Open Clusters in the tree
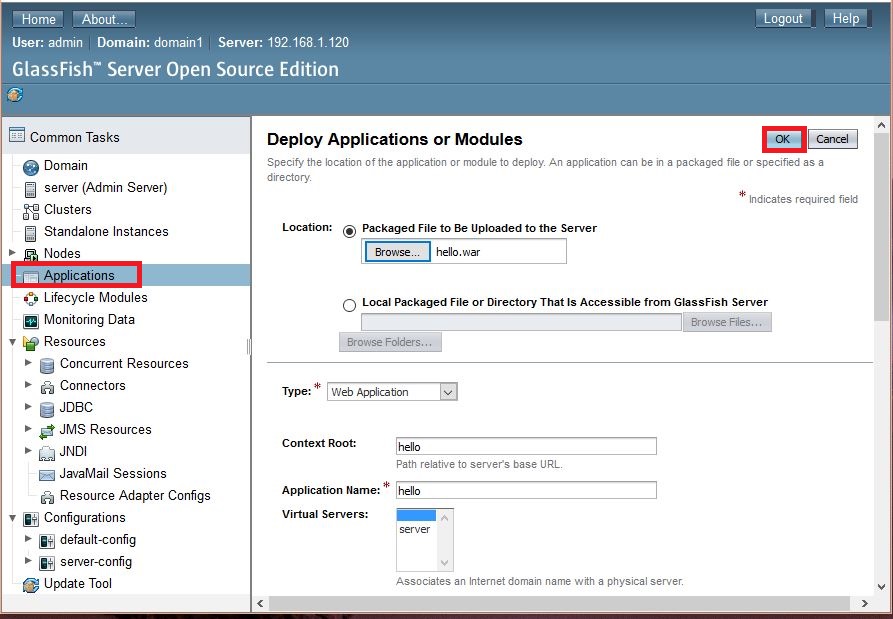Image resolution: width=893 pixels, height=619 pixels. 68,210
